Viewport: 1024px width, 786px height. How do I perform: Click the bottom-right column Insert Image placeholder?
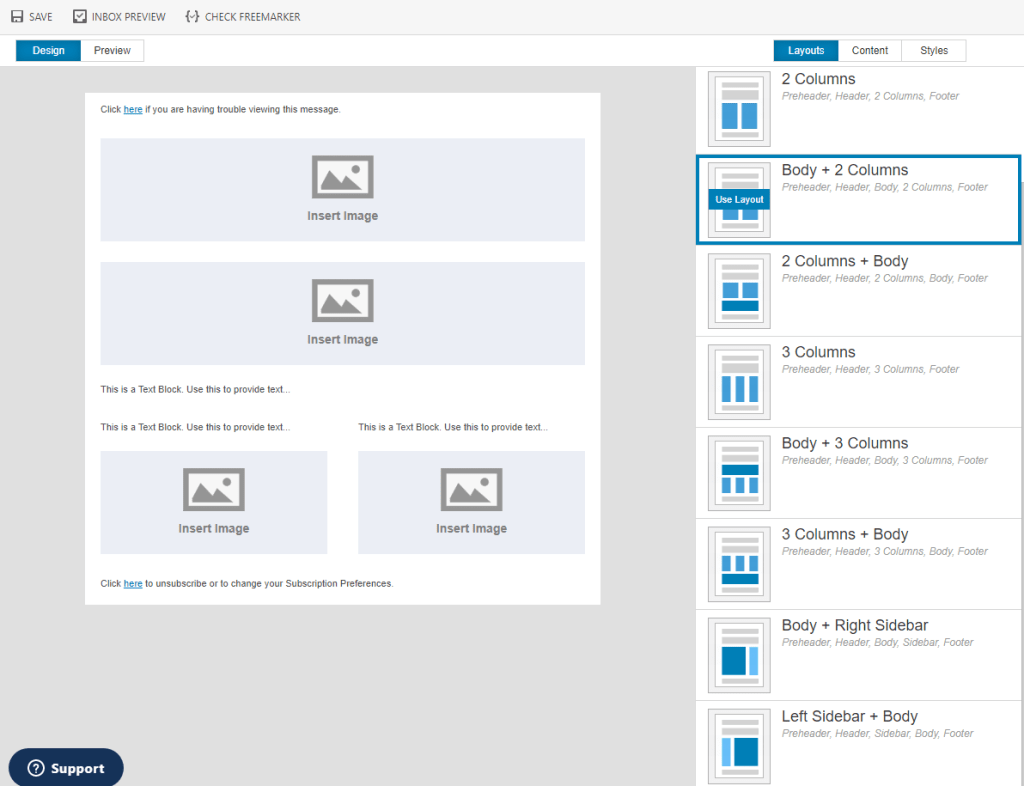[x=471, y=502]
